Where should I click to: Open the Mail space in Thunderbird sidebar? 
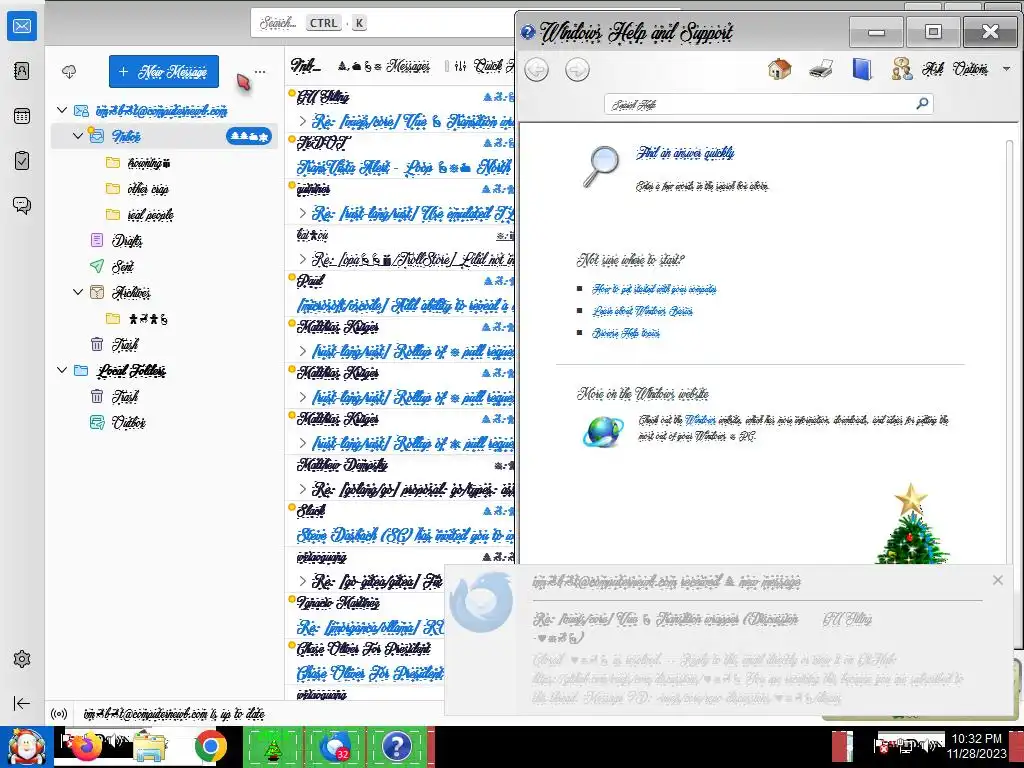22,26
